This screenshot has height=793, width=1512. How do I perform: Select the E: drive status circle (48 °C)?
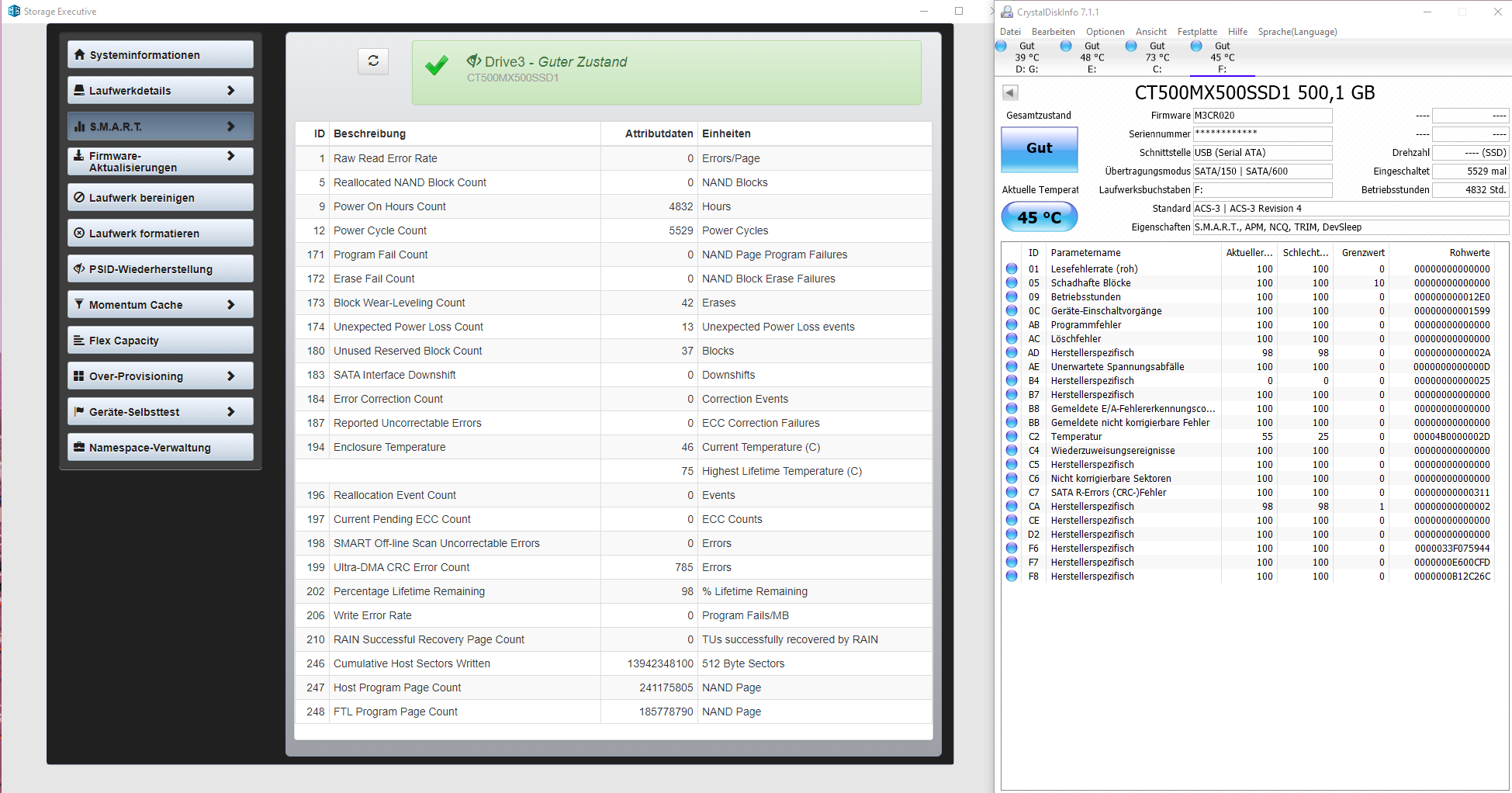coord(1066,46)
